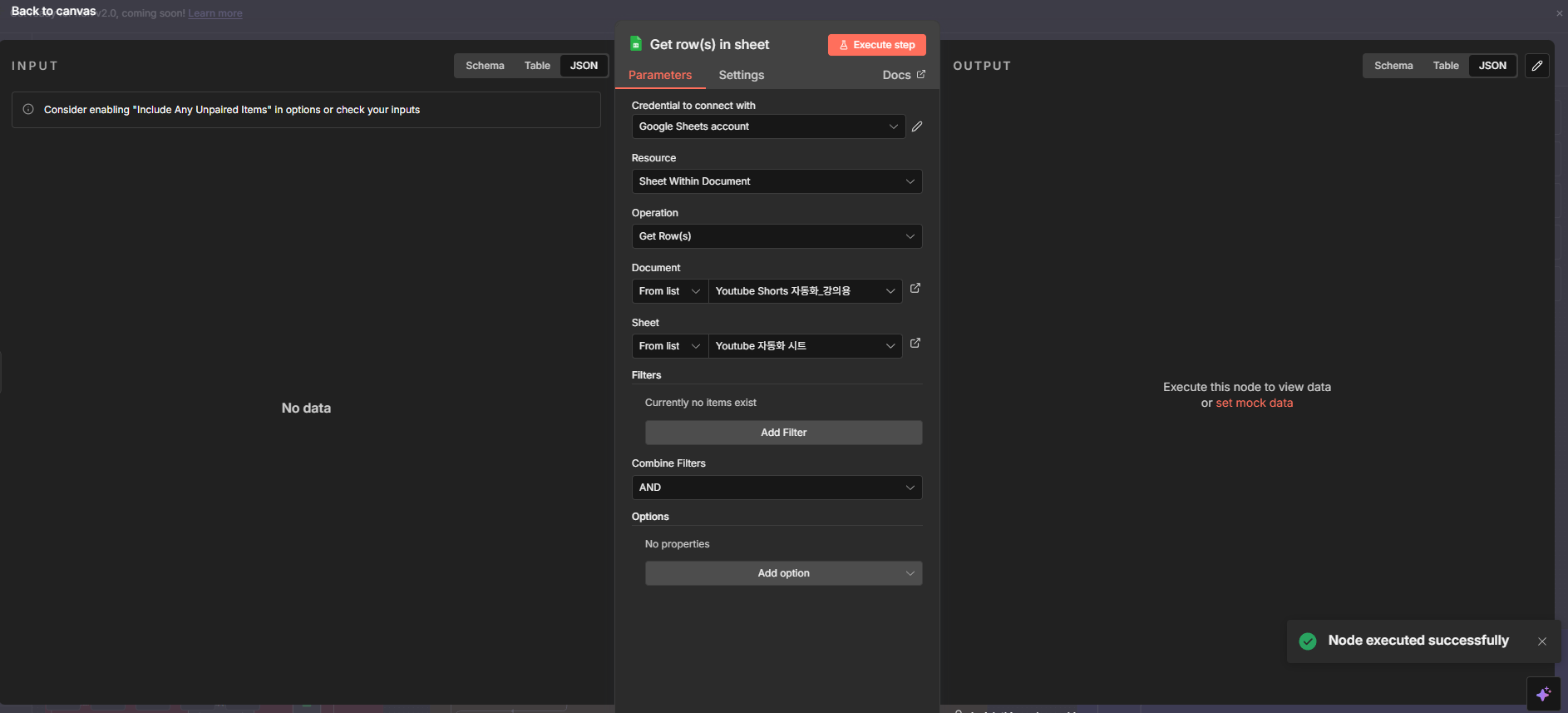The image size is (1568, 713).
Task: Select the Input panel JSON view
Action: click(584, 66)
